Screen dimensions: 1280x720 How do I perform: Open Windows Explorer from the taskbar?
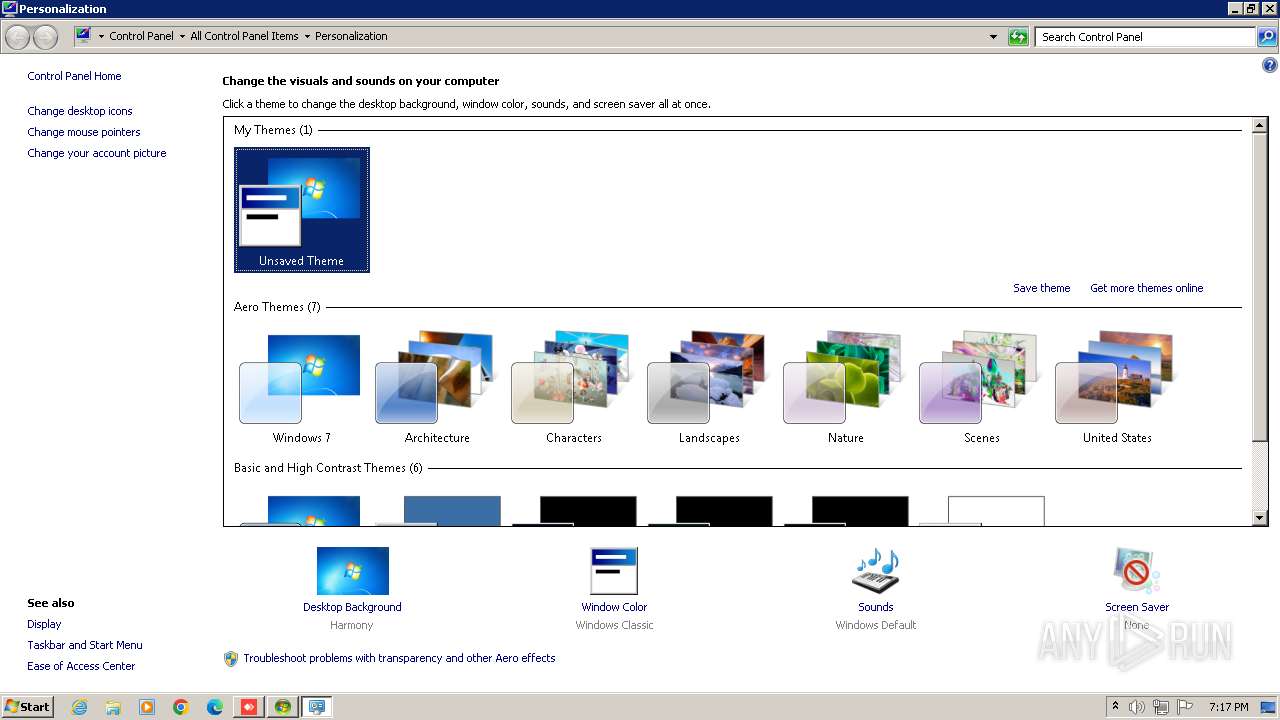point(113,707)
